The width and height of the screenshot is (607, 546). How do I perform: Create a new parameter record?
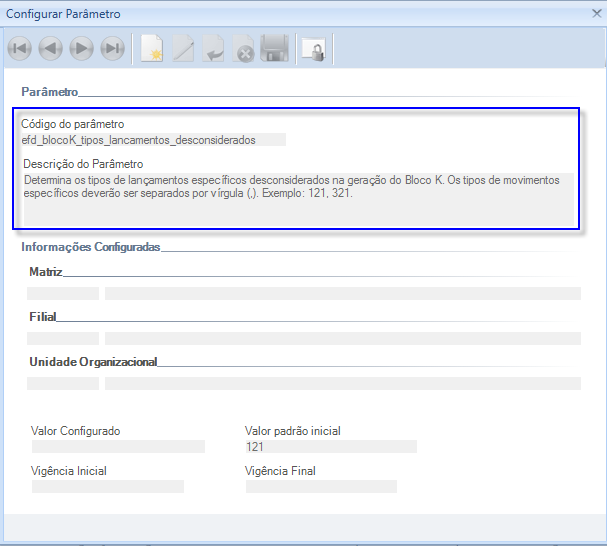tap(151, 48)
